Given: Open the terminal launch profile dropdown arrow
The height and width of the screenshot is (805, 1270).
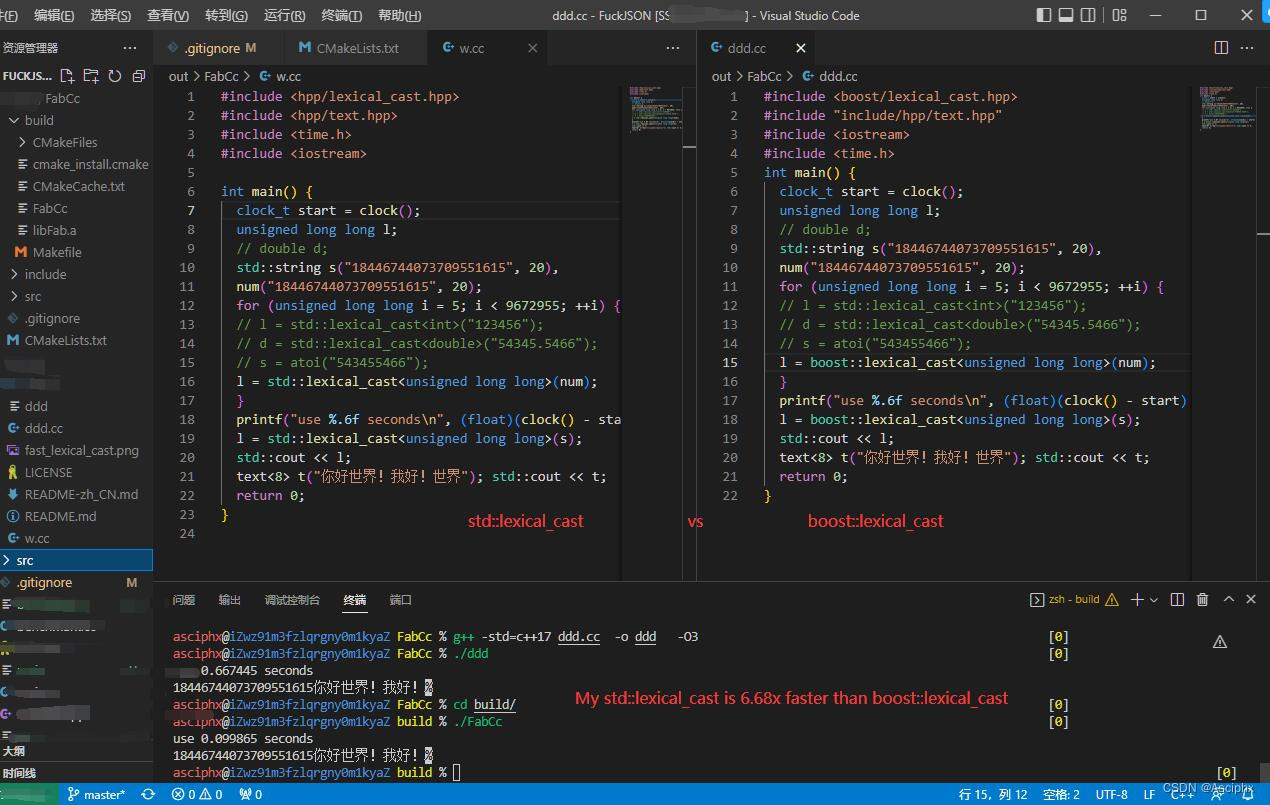Looking at the screenshot, I should [1154, 600].
